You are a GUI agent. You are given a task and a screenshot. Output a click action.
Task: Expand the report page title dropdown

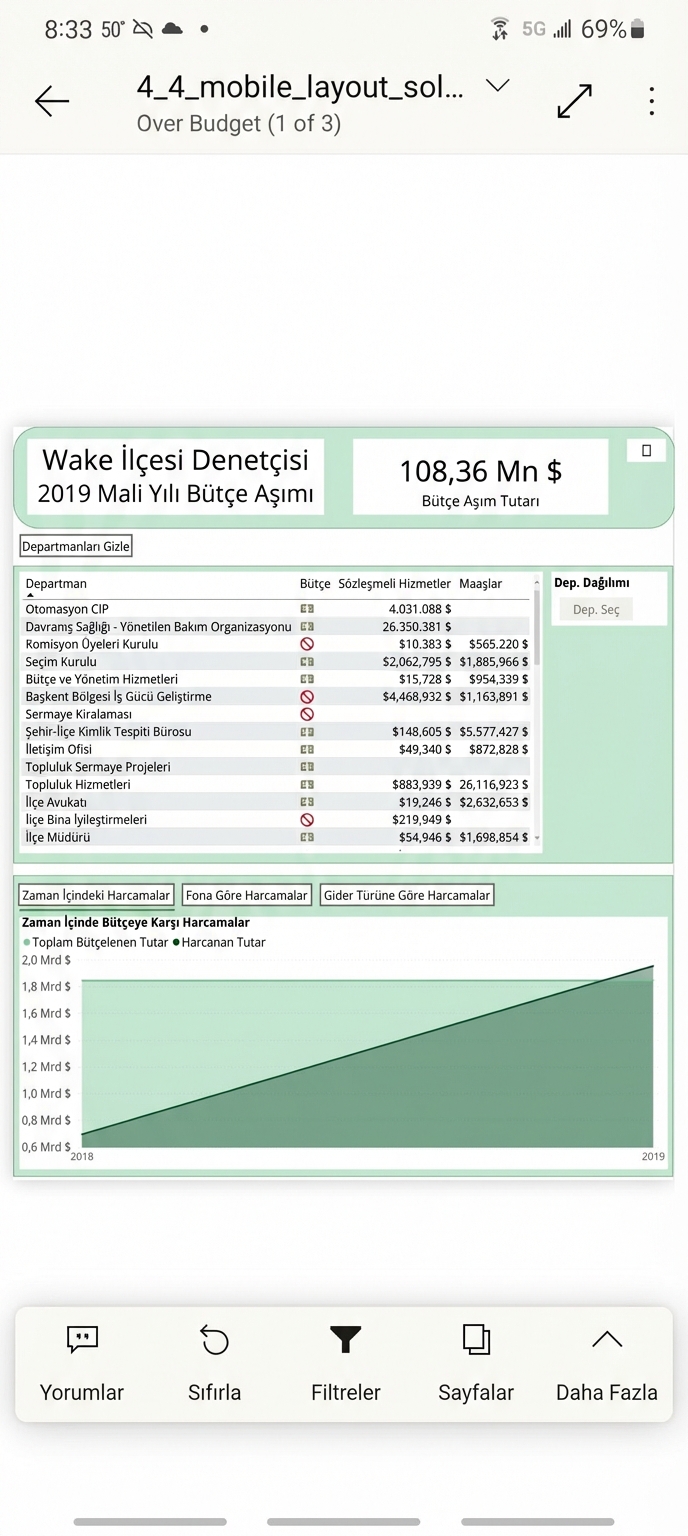point(497,86)
